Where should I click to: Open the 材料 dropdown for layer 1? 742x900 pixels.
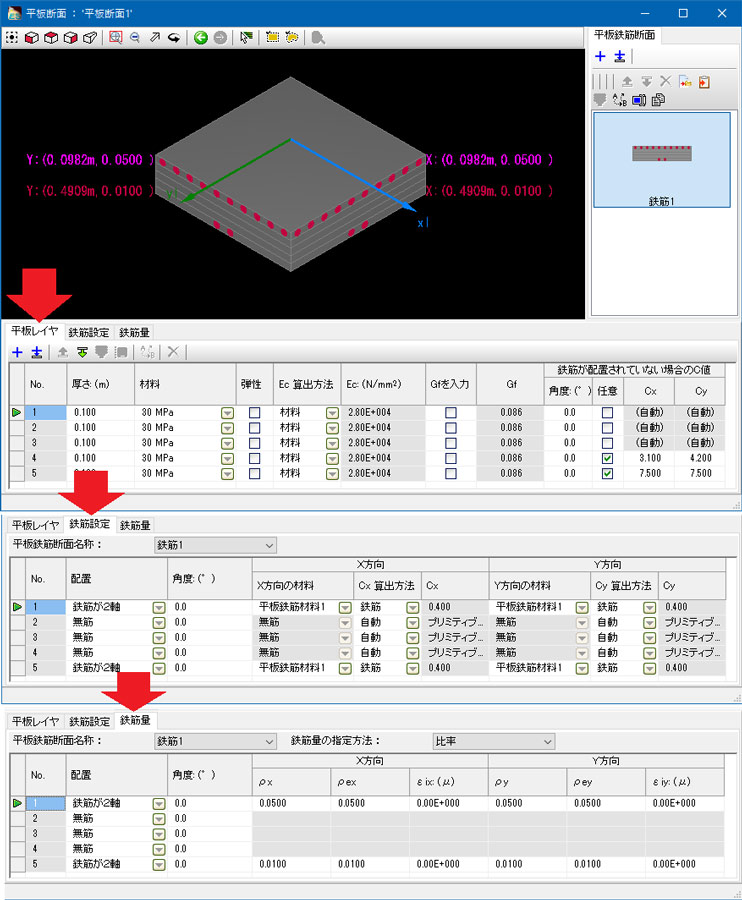(x=228, y=413)
